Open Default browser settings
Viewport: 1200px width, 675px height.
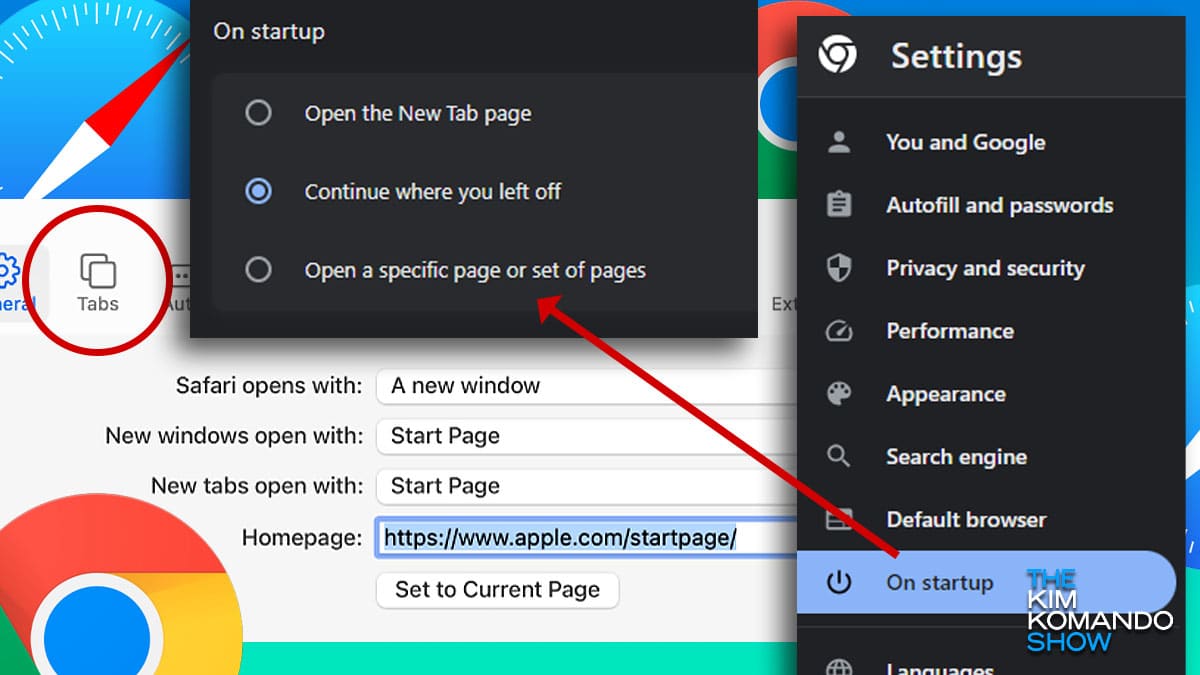[966, 520]
